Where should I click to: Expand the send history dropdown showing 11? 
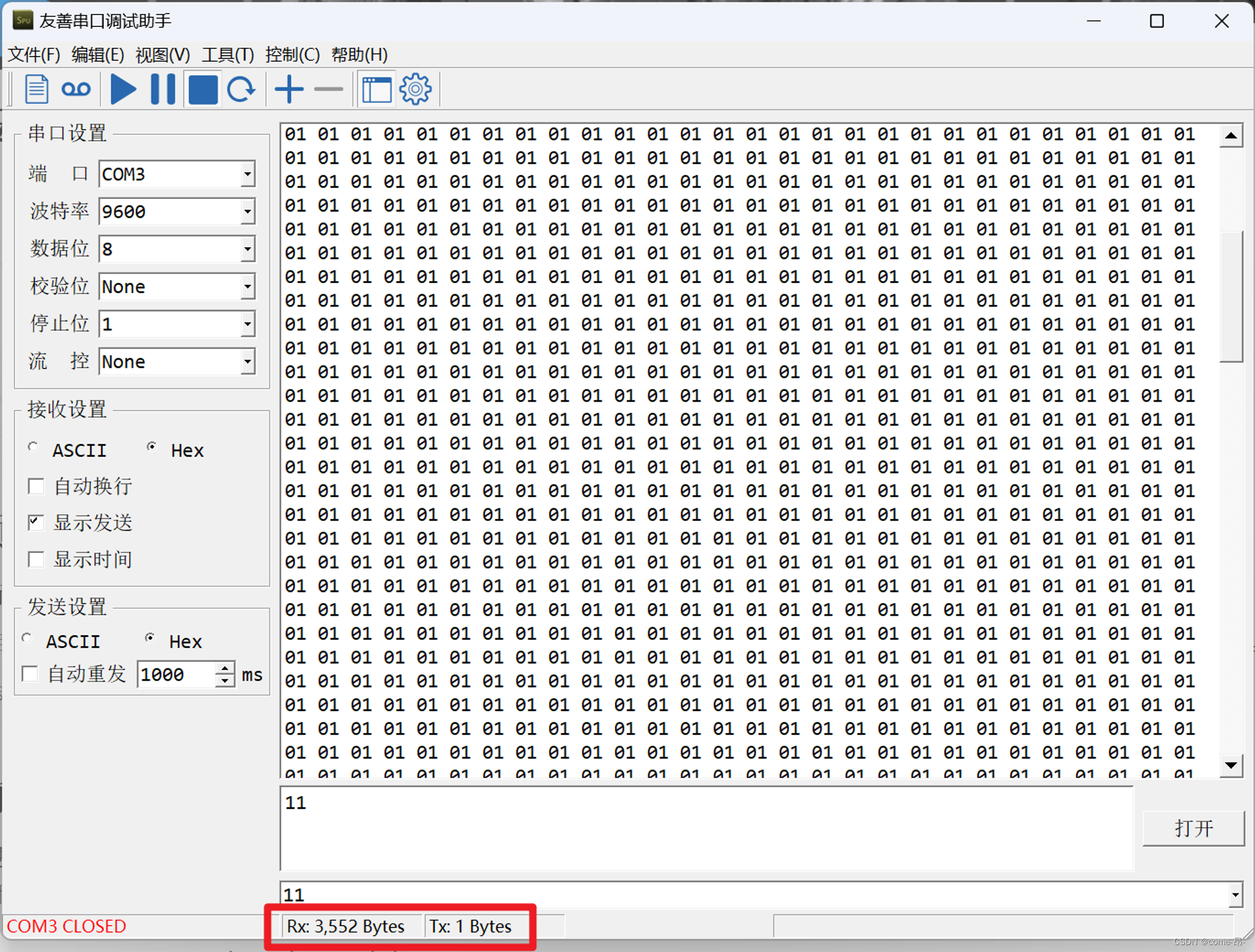pos(1235,895)
